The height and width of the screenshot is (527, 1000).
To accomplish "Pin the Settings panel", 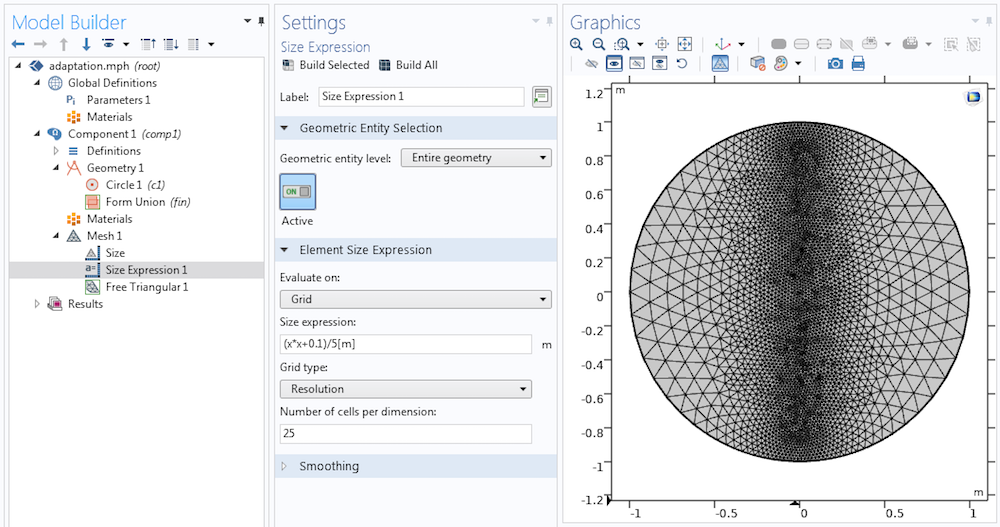I will (x=550, y=21).
